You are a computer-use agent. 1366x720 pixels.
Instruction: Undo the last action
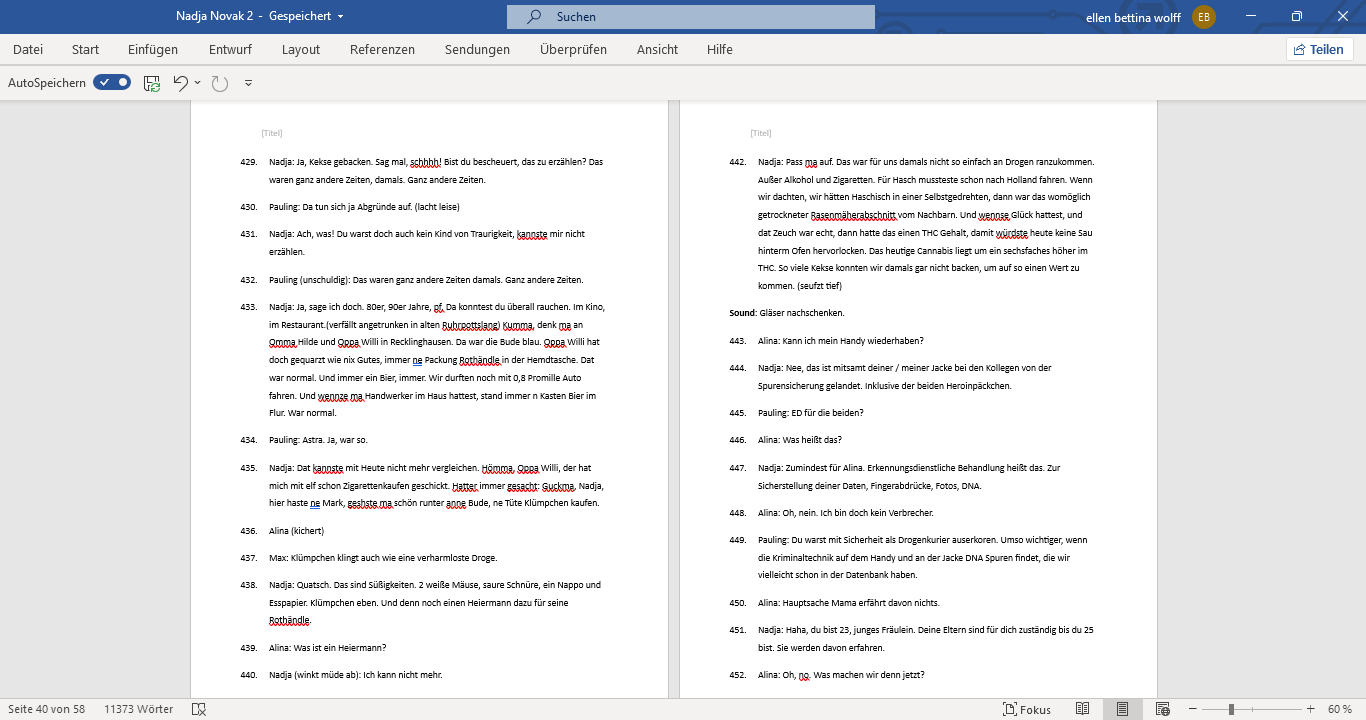point(180,83)
